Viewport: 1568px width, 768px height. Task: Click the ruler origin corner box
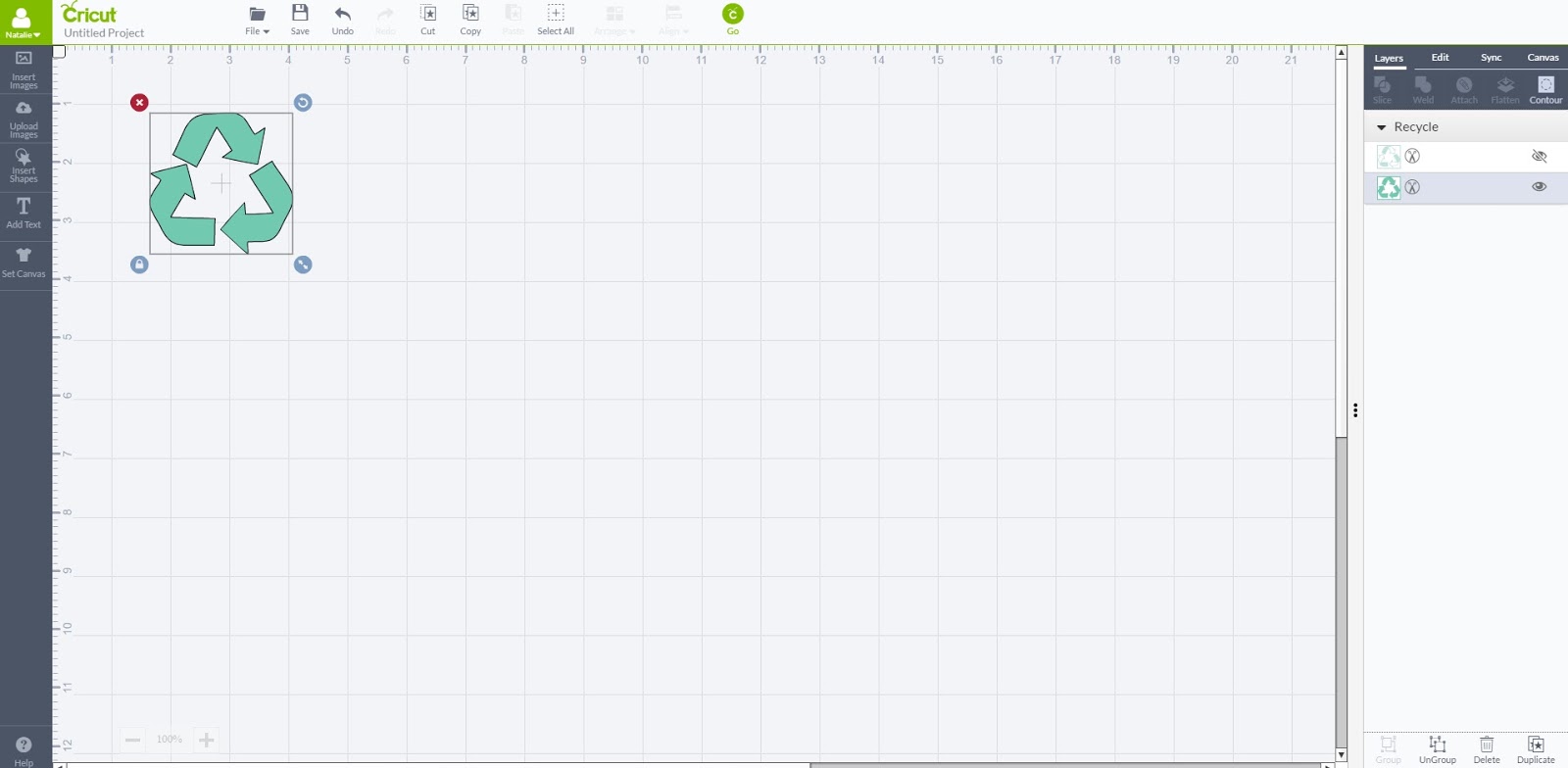pyautogui.click(x=59, y=51)
